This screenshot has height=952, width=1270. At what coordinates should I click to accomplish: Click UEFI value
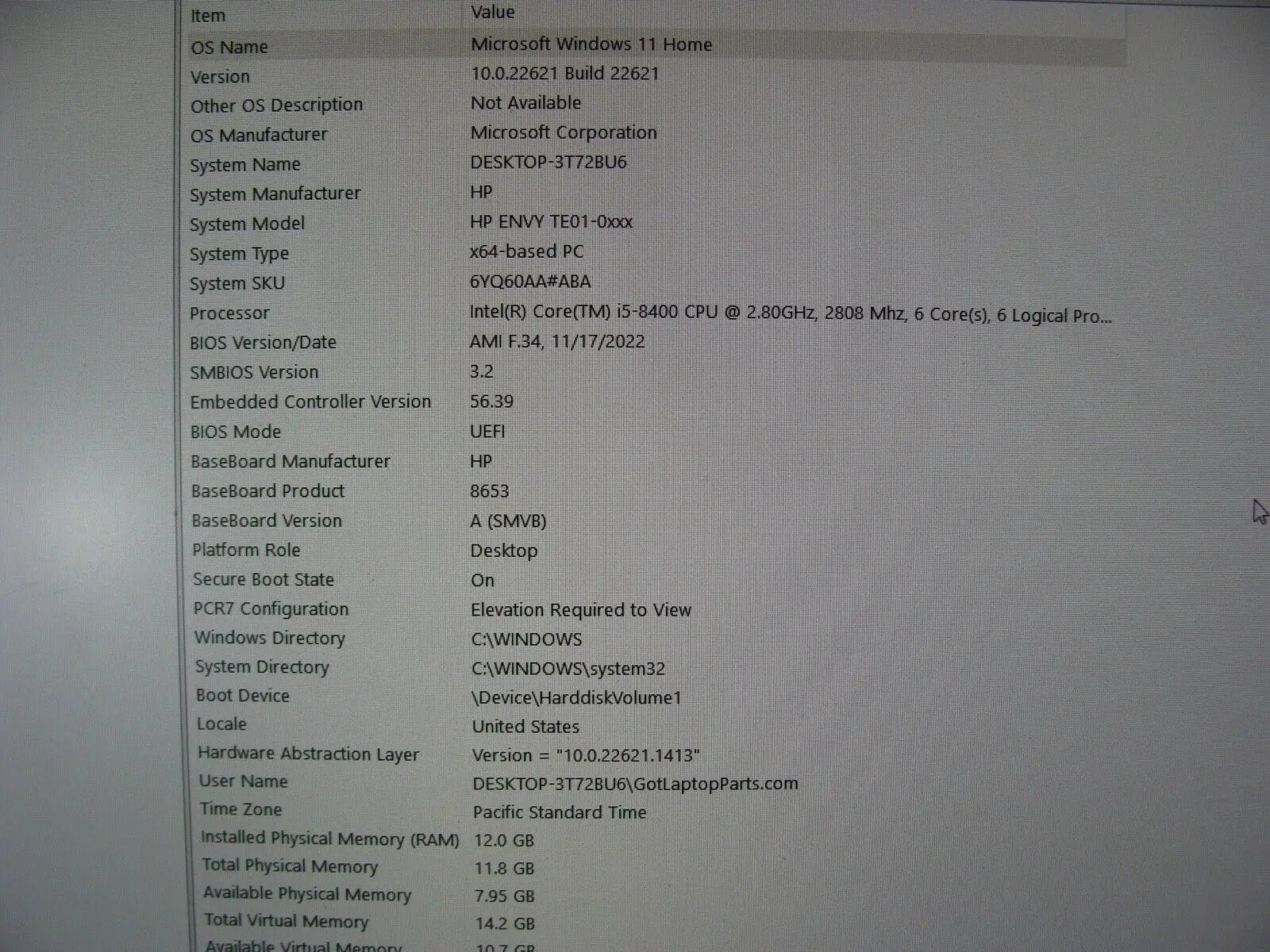point(487,432)
